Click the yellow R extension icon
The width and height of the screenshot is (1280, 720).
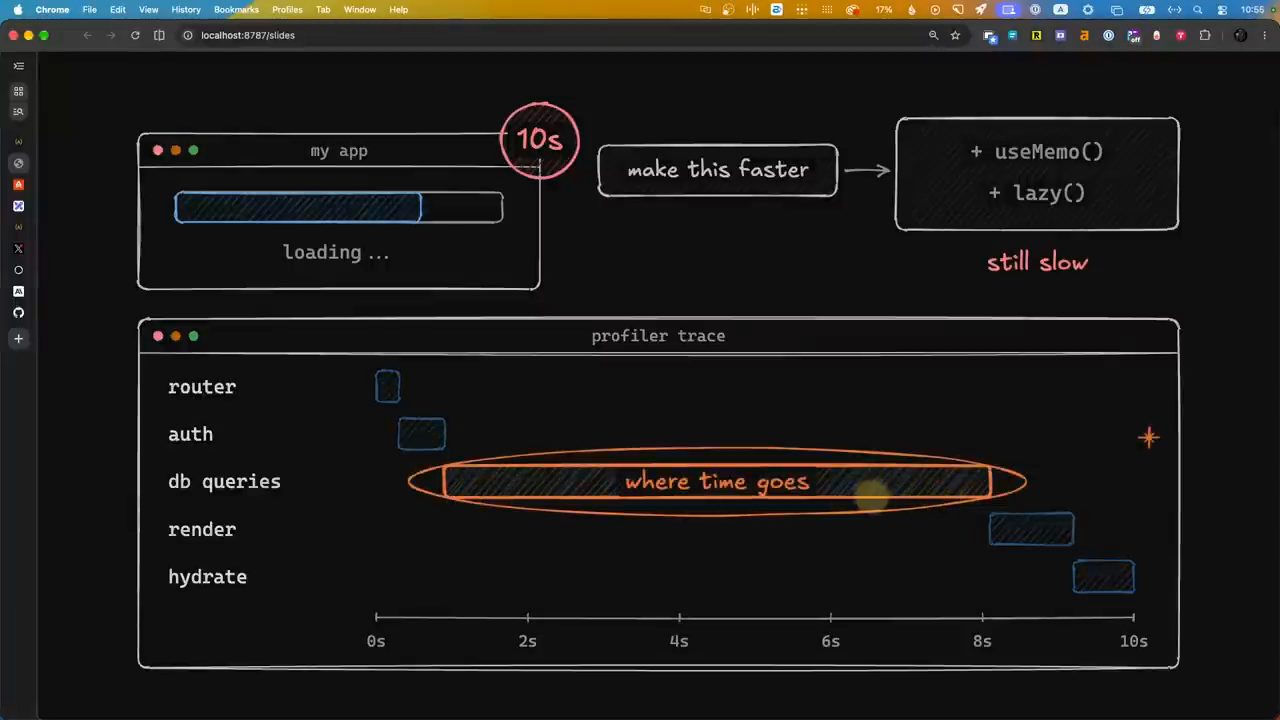[x=1036, y=35]
